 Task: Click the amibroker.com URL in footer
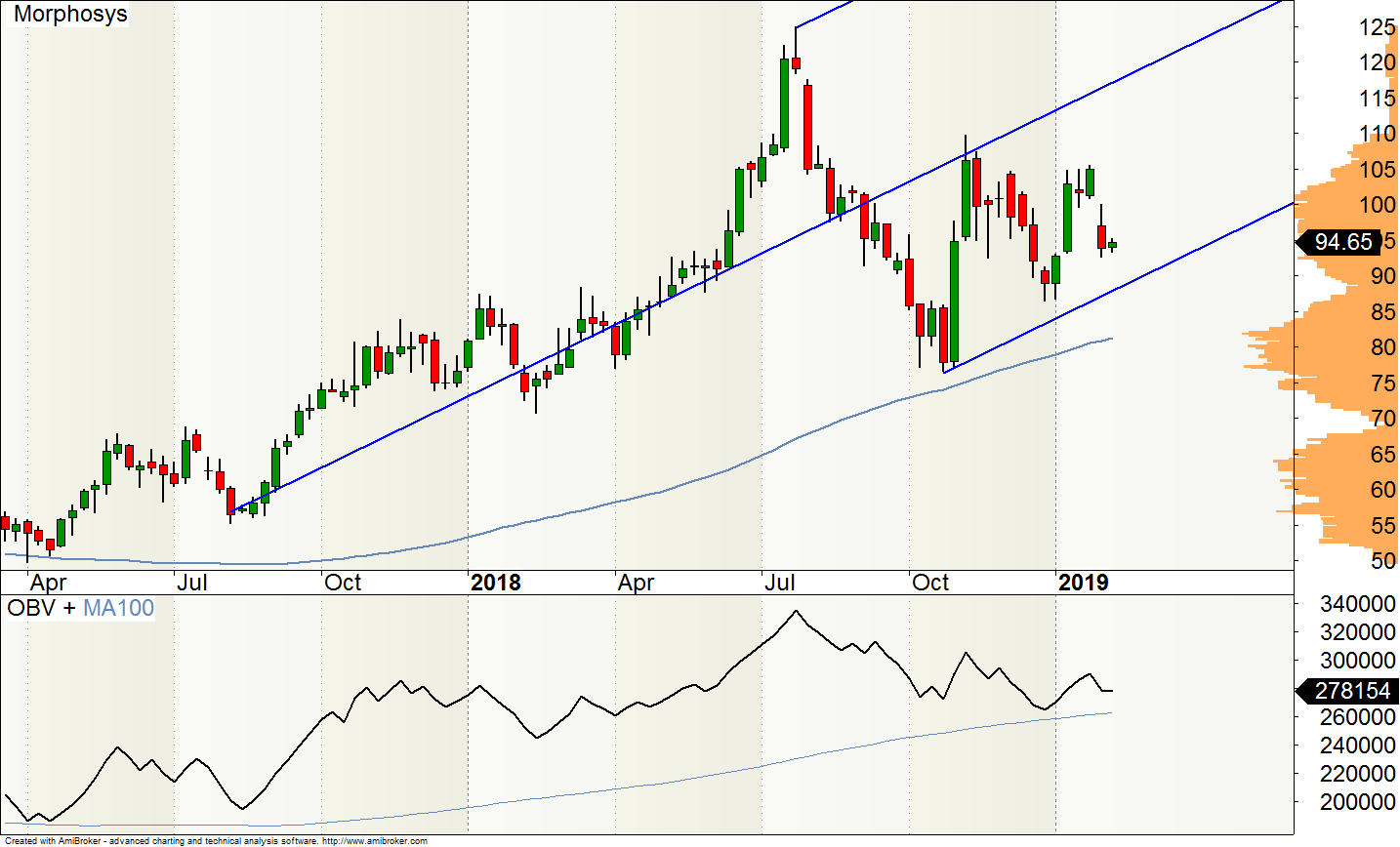[374, 841]
